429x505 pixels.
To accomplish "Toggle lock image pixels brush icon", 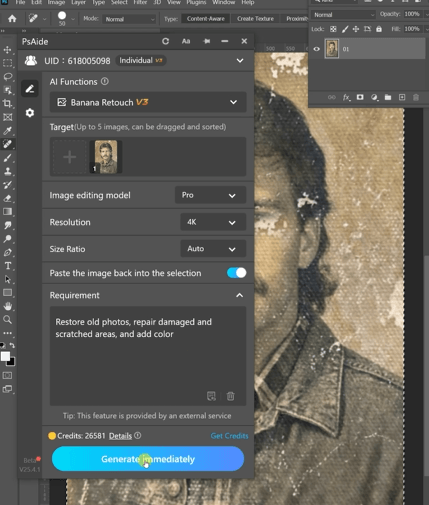I will tap(345, 29).
